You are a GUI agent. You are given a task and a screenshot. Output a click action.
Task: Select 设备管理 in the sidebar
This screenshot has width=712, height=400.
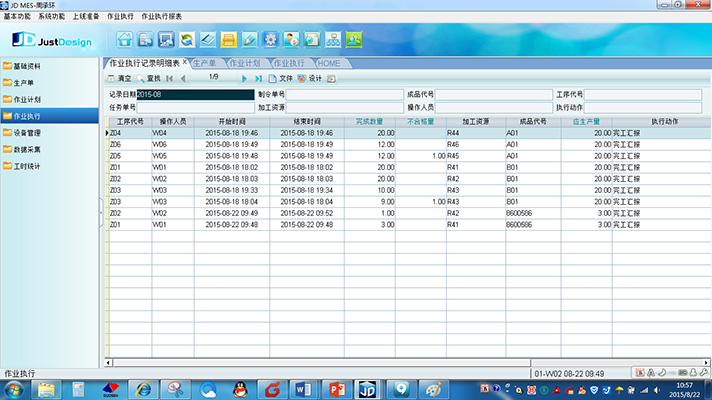(27, 133)
